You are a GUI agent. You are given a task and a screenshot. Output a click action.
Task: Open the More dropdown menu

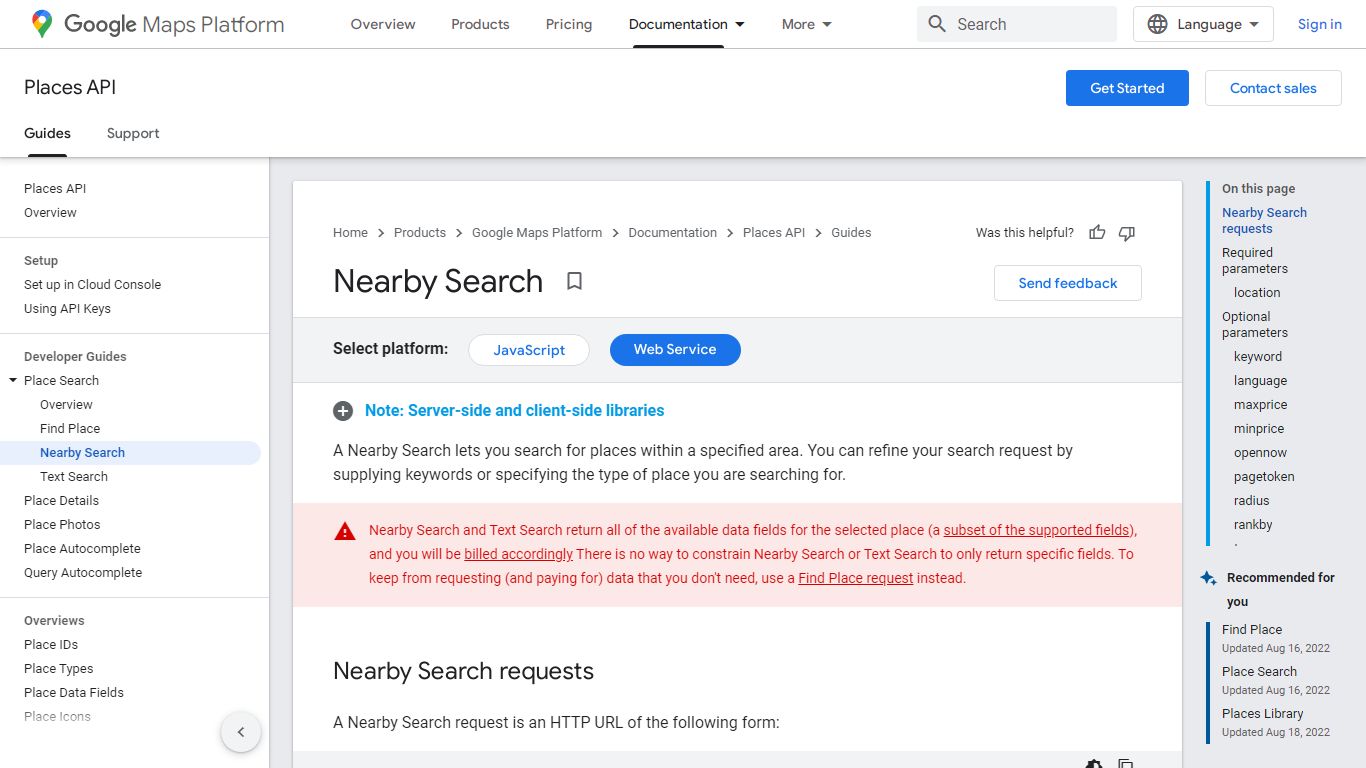tap(807, 24)
